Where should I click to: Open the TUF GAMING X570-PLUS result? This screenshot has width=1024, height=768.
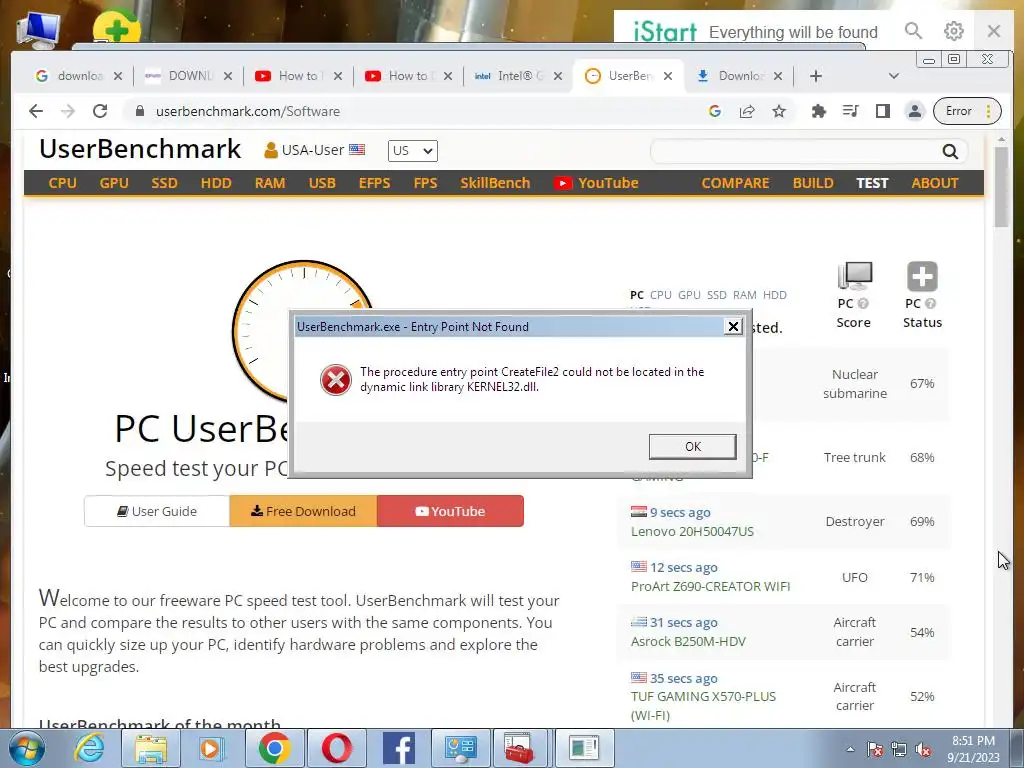pyautogui.click(x=703, y=705)
